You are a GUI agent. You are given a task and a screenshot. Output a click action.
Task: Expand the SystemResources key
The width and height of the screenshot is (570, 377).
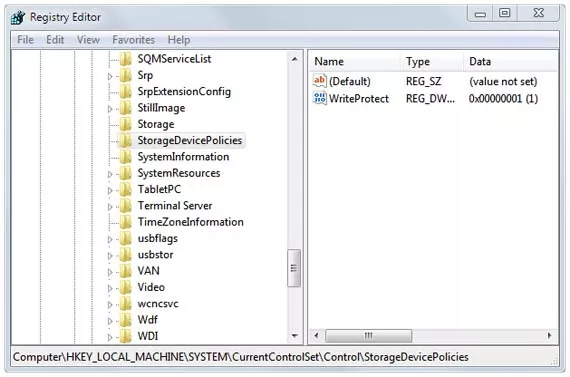(110, 174)
